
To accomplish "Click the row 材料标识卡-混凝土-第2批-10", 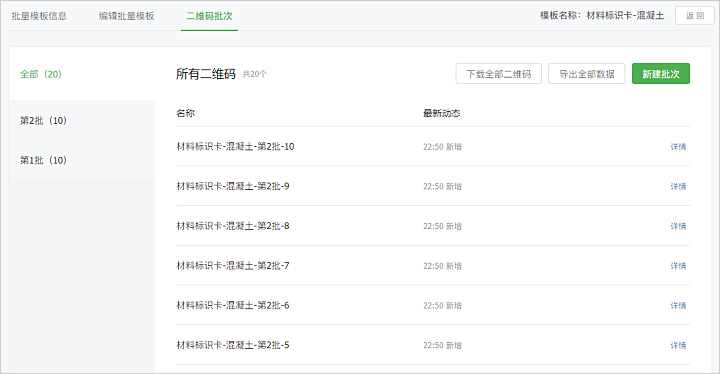I will click(433, 147).
